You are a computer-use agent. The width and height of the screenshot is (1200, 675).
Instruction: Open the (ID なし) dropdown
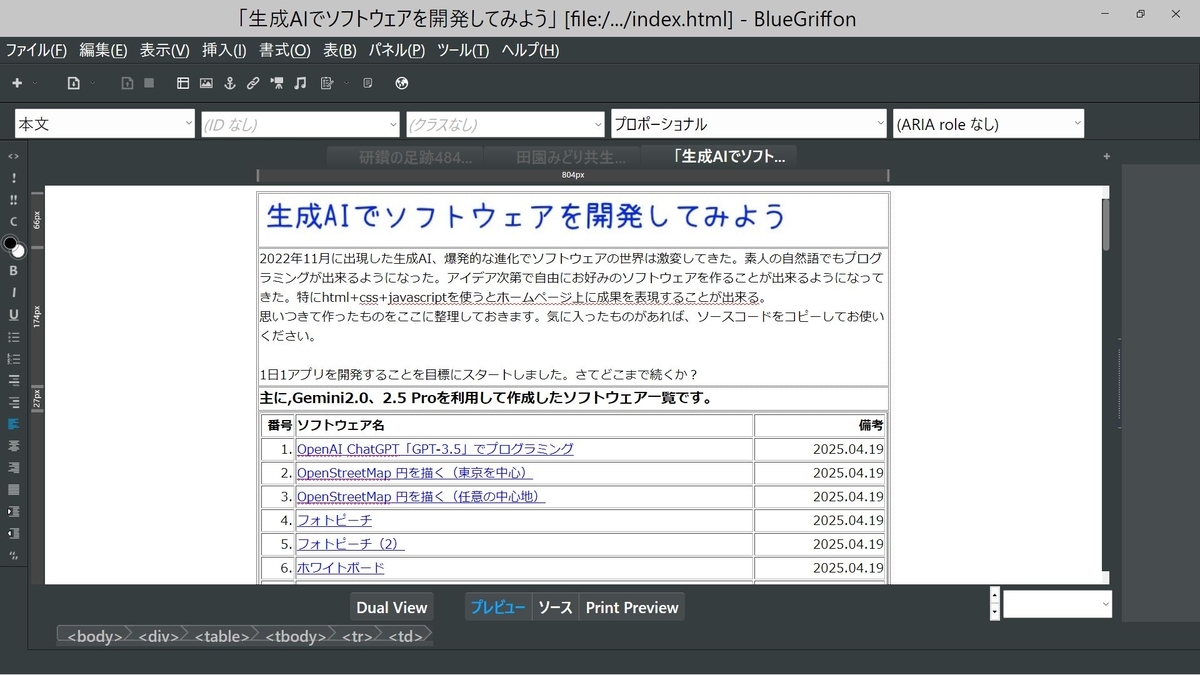[x=300, y=124]
